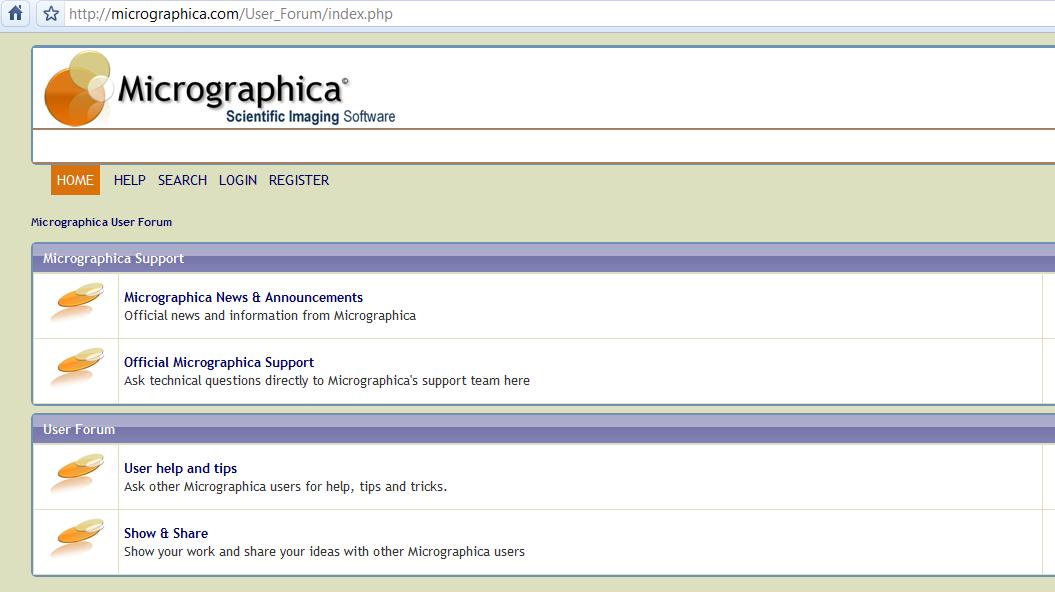Viewport: 1055px width, 592px height.
Task: Focus the browser address bar URL
Action: (x=231, y=13)
